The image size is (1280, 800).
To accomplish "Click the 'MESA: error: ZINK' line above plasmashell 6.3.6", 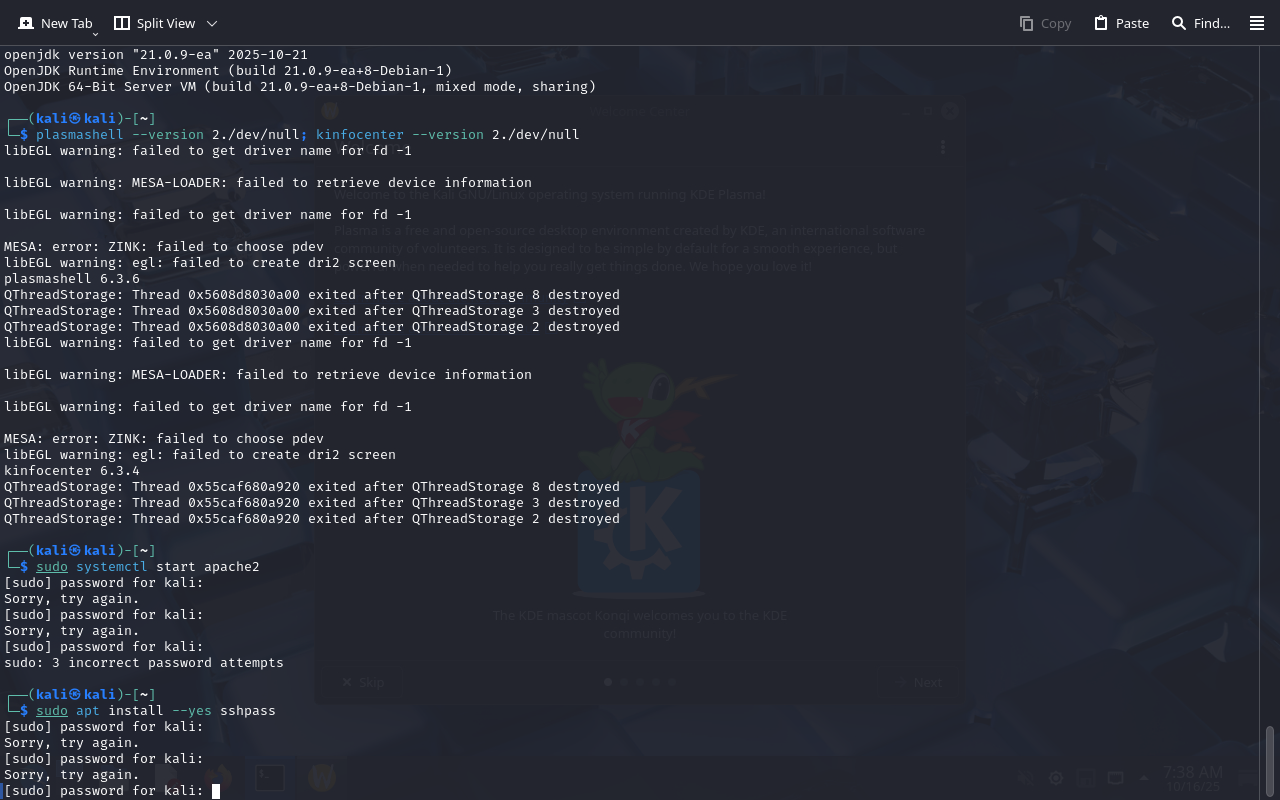I will pyautogui.click(x=164, y=247).
